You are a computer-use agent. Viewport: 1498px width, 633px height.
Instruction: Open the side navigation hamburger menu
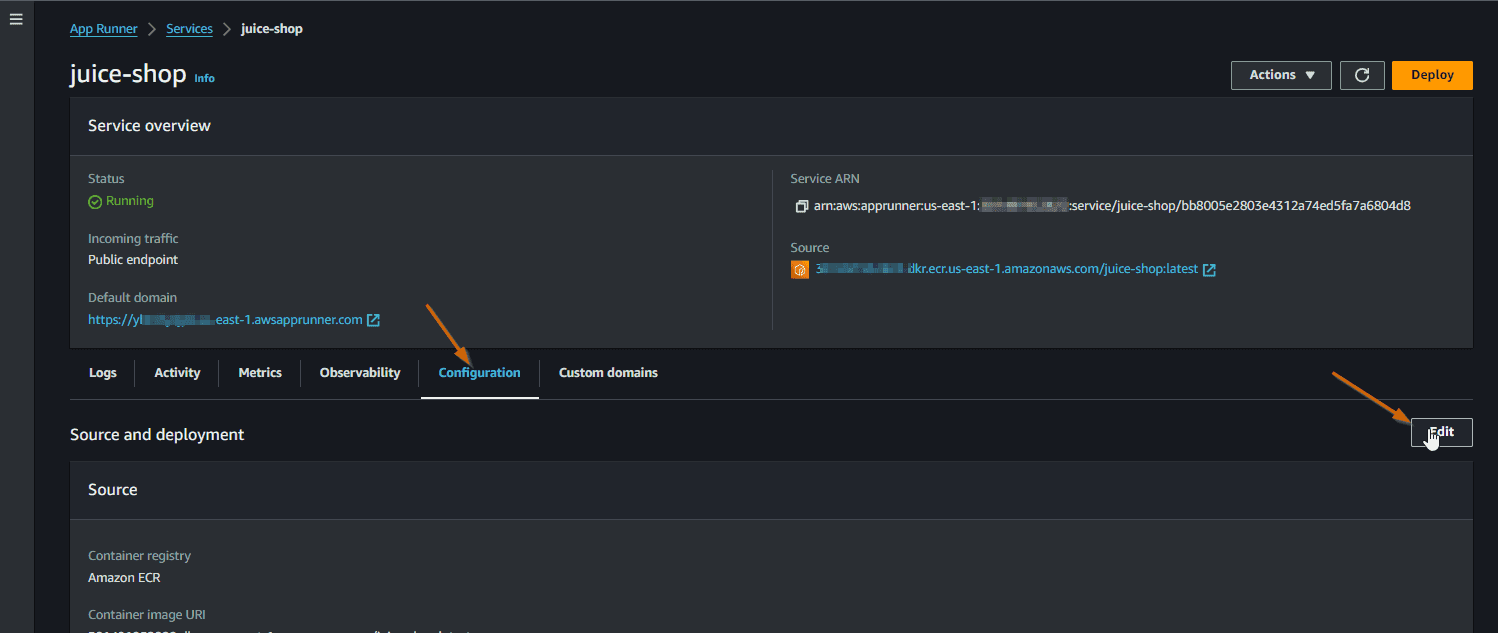click(x=16, y=20)
